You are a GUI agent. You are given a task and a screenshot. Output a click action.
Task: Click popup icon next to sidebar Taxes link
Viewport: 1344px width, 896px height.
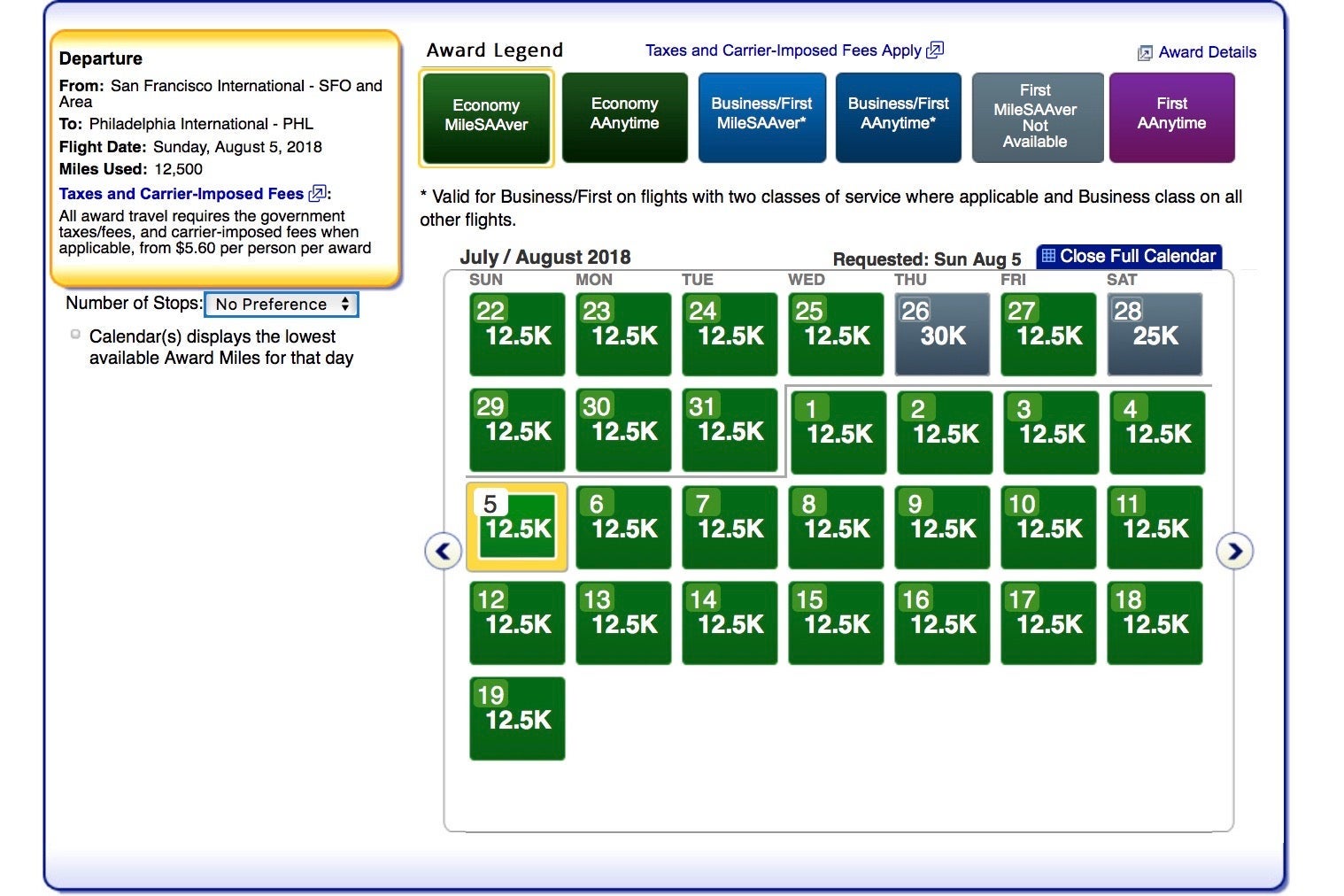(317, 194)
